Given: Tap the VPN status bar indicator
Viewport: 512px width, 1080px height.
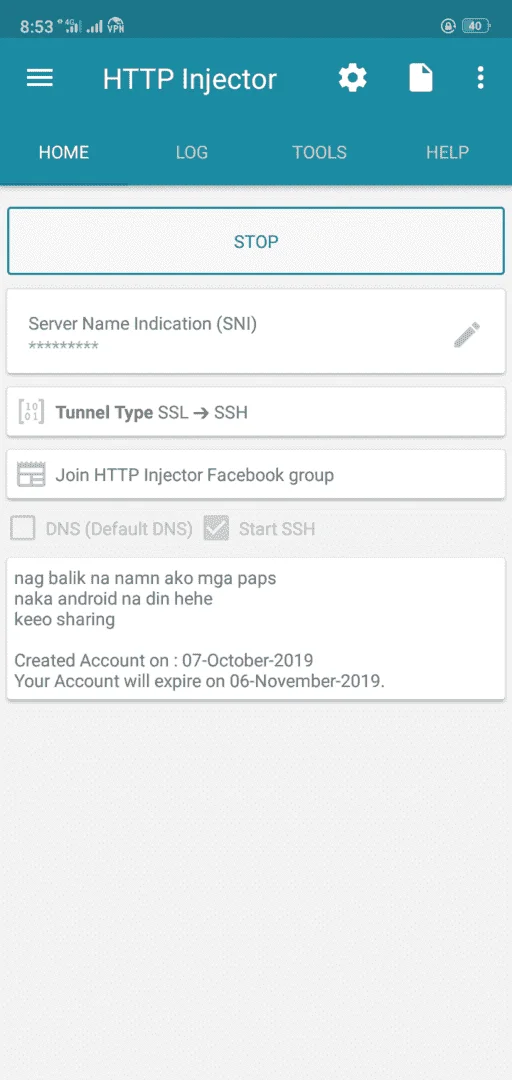Looking at the screenshot, I should pyautogui.click(x=116, y=26).
